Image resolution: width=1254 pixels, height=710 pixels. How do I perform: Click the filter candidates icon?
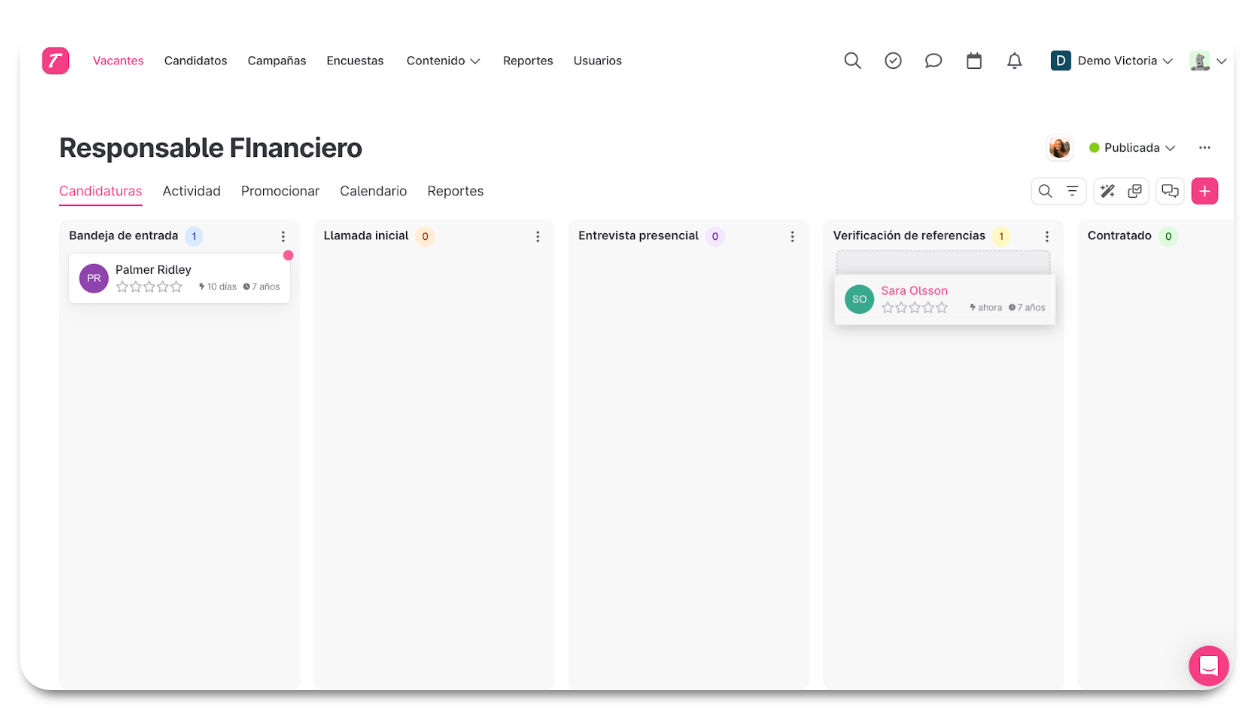click(1072, 191)
